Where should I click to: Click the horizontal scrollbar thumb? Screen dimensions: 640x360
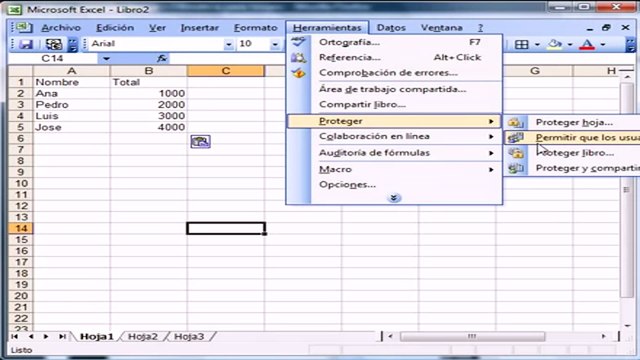(472, 336)
